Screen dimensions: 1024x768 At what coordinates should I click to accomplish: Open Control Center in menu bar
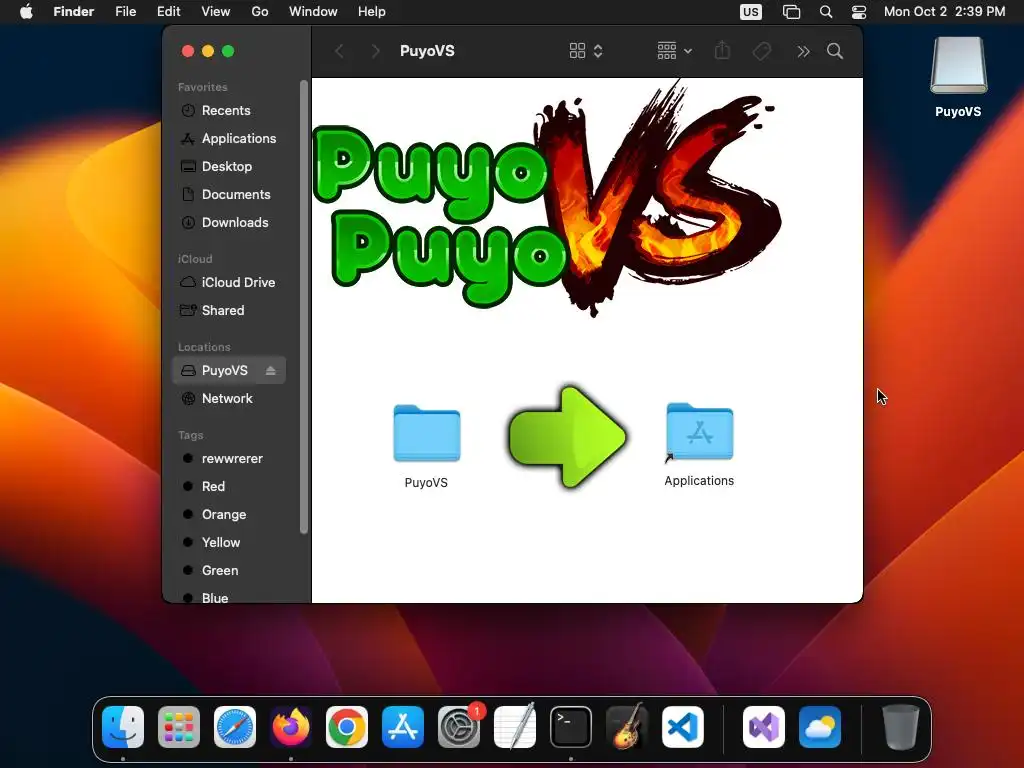tap(859, 12)
